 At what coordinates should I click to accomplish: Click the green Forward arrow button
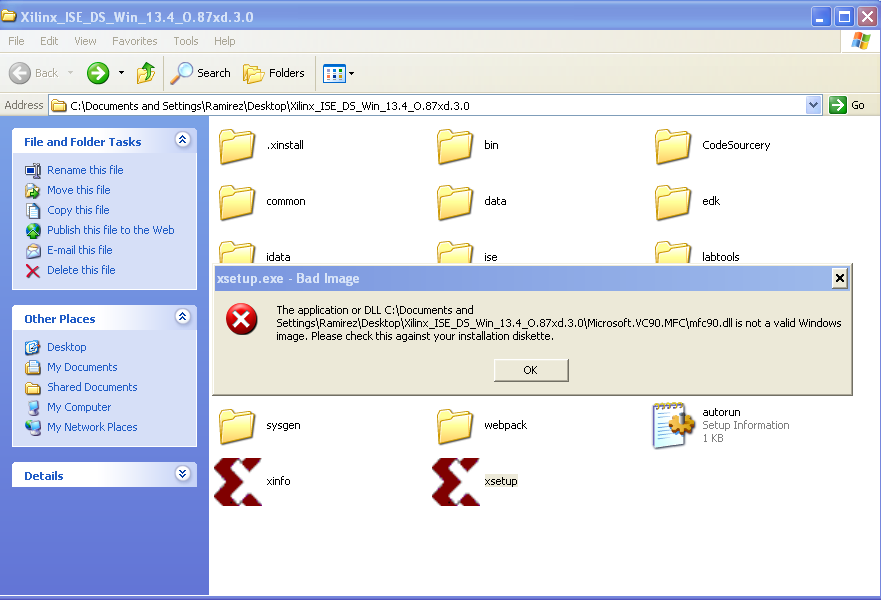click(x=98, y=73)
